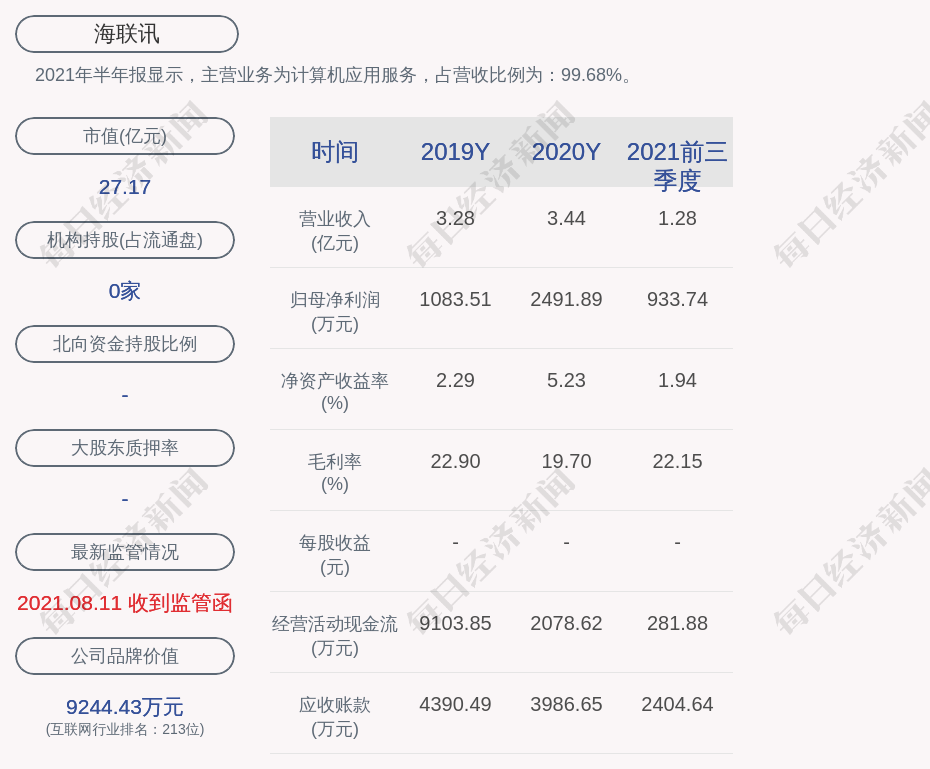Screen dimensions: 930x769
Task: Click the 时间 header cell
Action: 335,152
